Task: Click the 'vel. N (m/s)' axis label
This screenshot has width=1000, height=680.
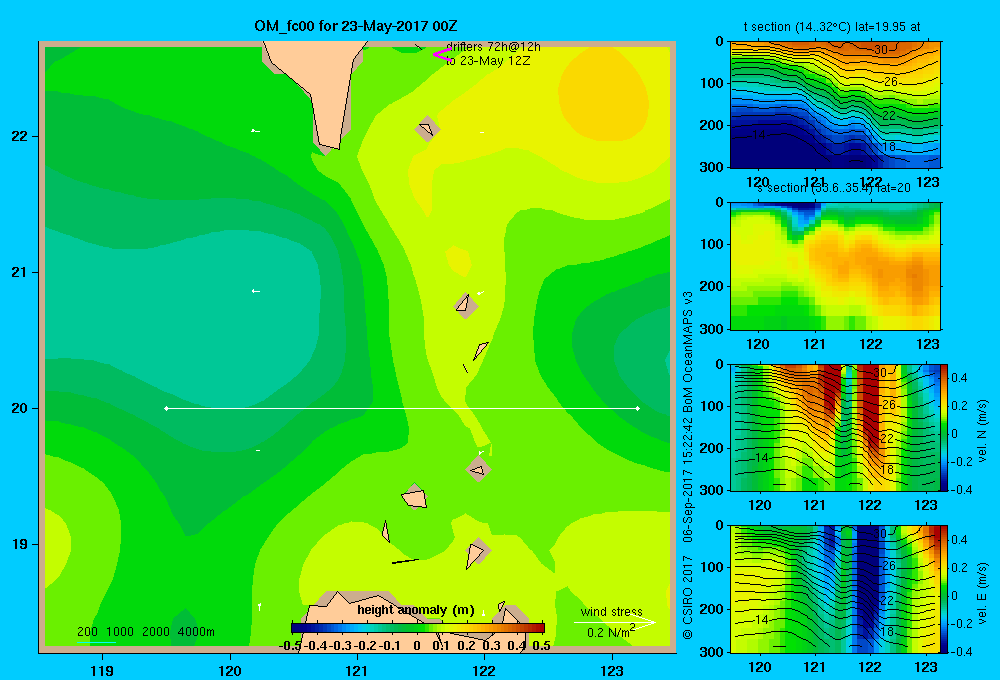Action: (982, 431)
